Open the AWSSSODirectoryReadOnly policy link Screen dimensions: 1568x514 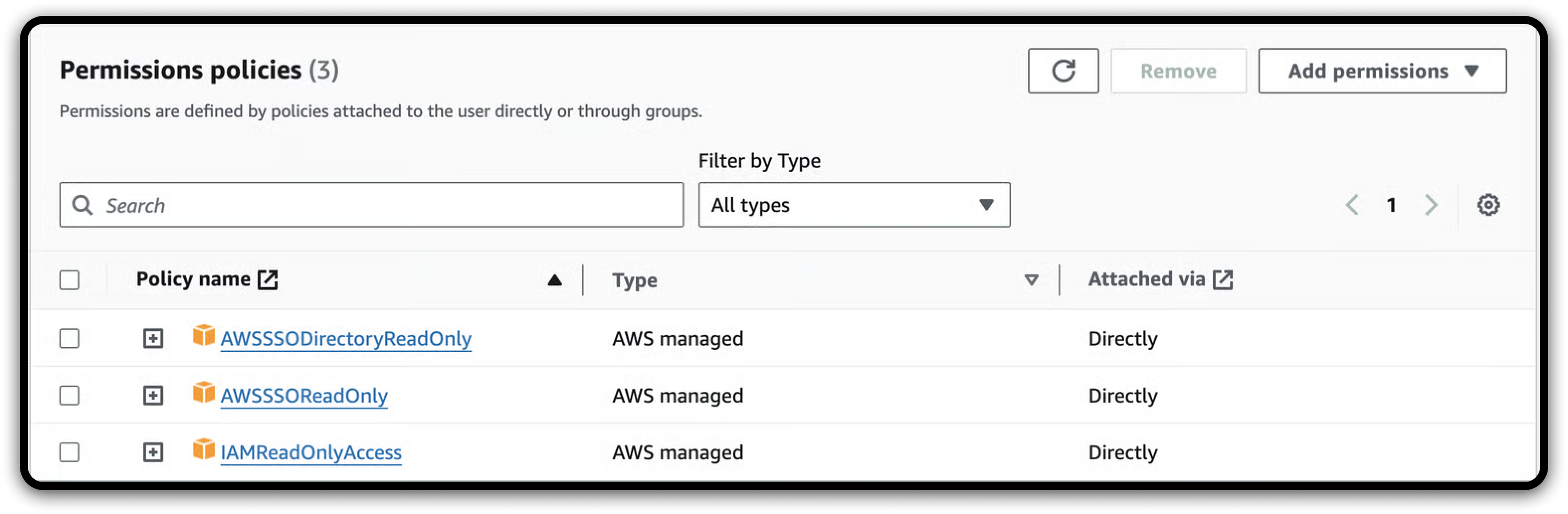tap(346, 339)
